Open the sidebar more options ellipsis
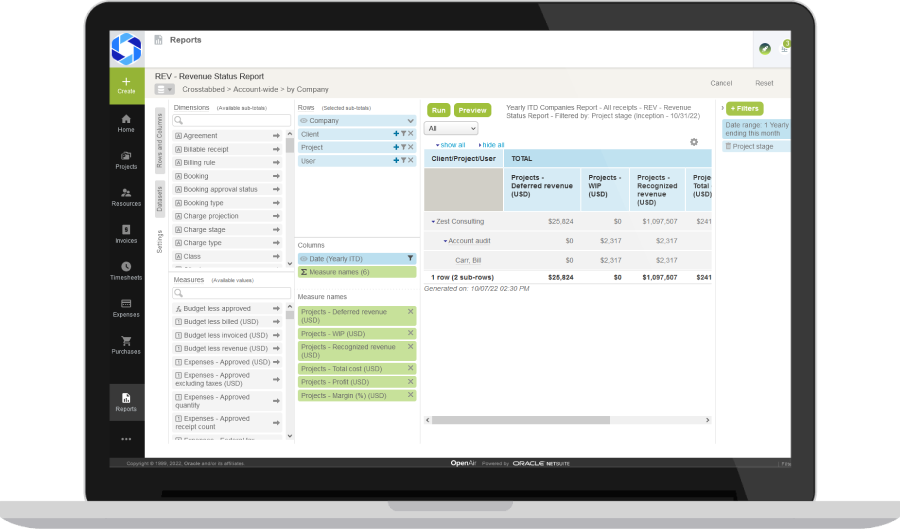The image size is (900, 529). (126, 439)
